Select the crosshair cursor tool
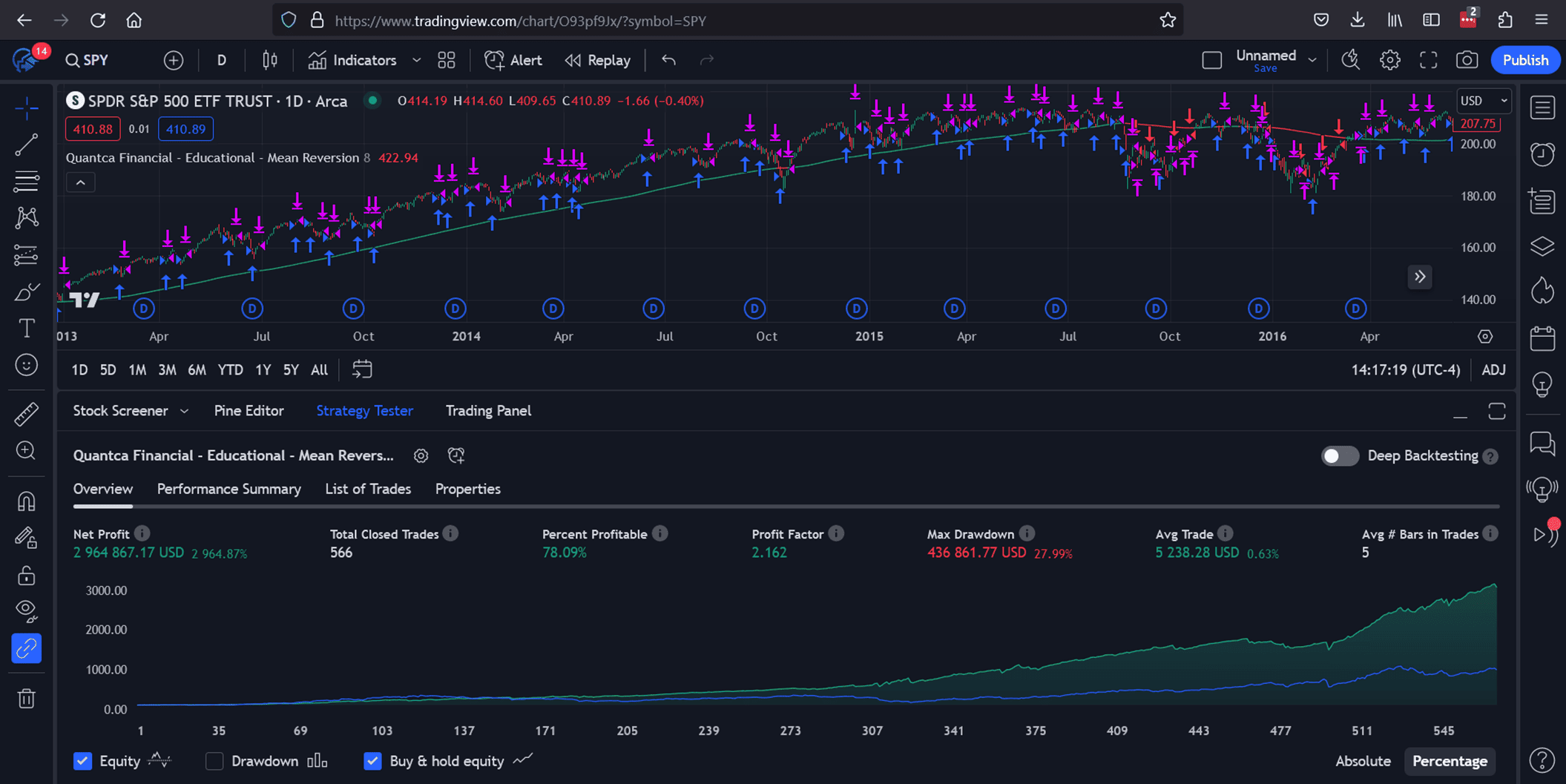This screenshot has height=784, width=1566. coord(27,109)
